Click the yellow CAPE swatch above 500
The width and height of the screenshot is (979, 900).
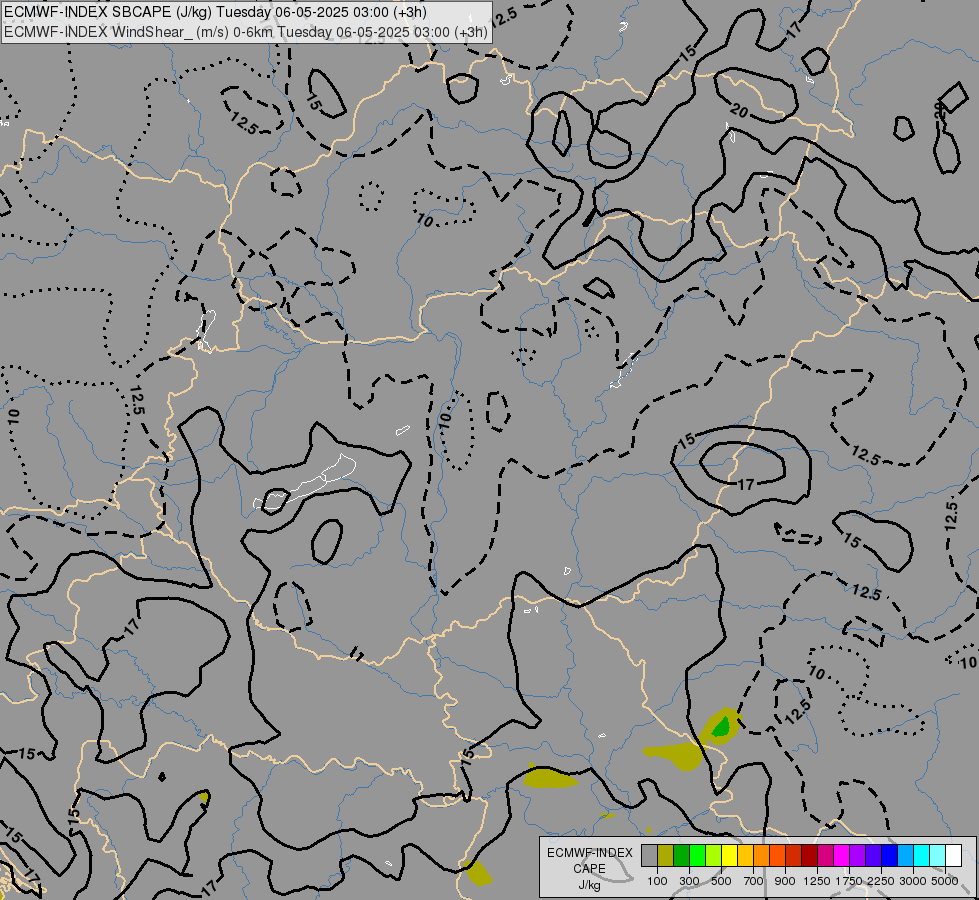[x=729, y=855]
